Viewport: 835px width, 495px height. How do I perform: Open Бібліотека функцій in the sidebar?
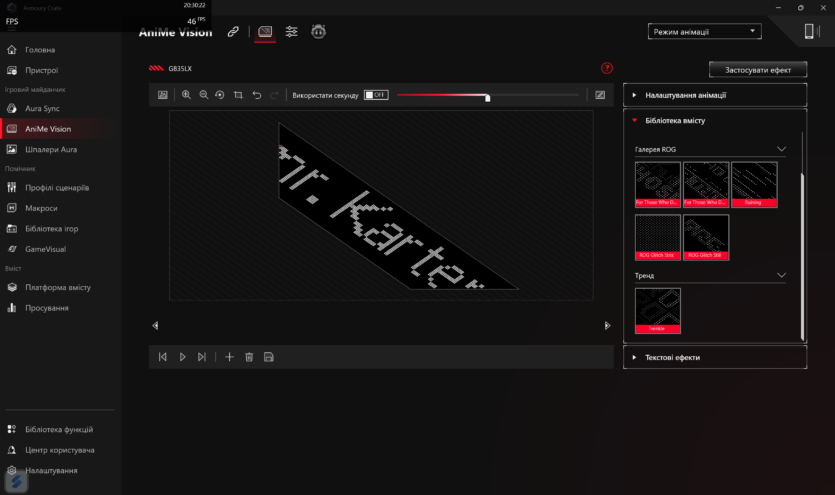coord(61,430)
